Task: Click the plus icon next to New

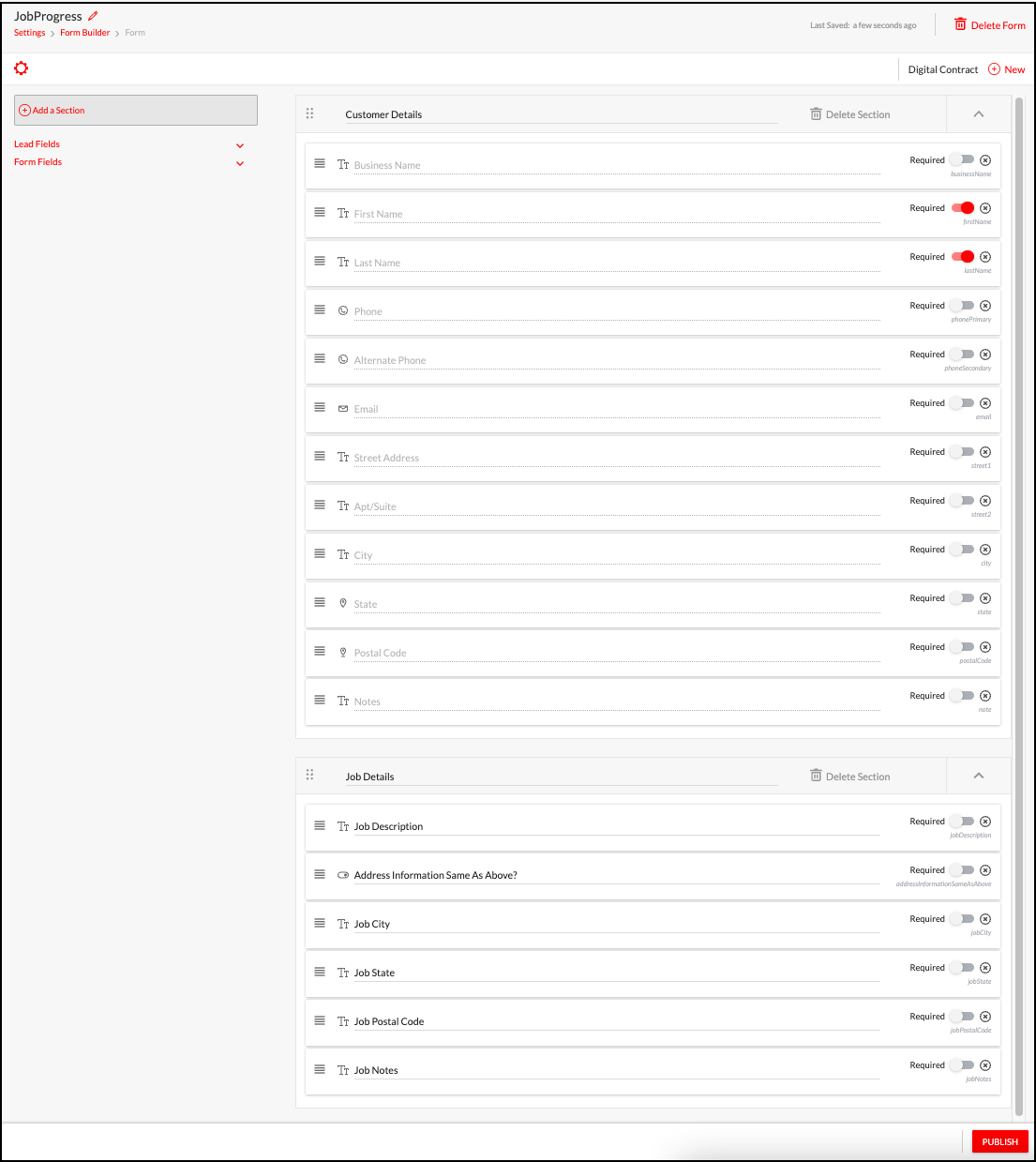Action: tap(994, 69)
